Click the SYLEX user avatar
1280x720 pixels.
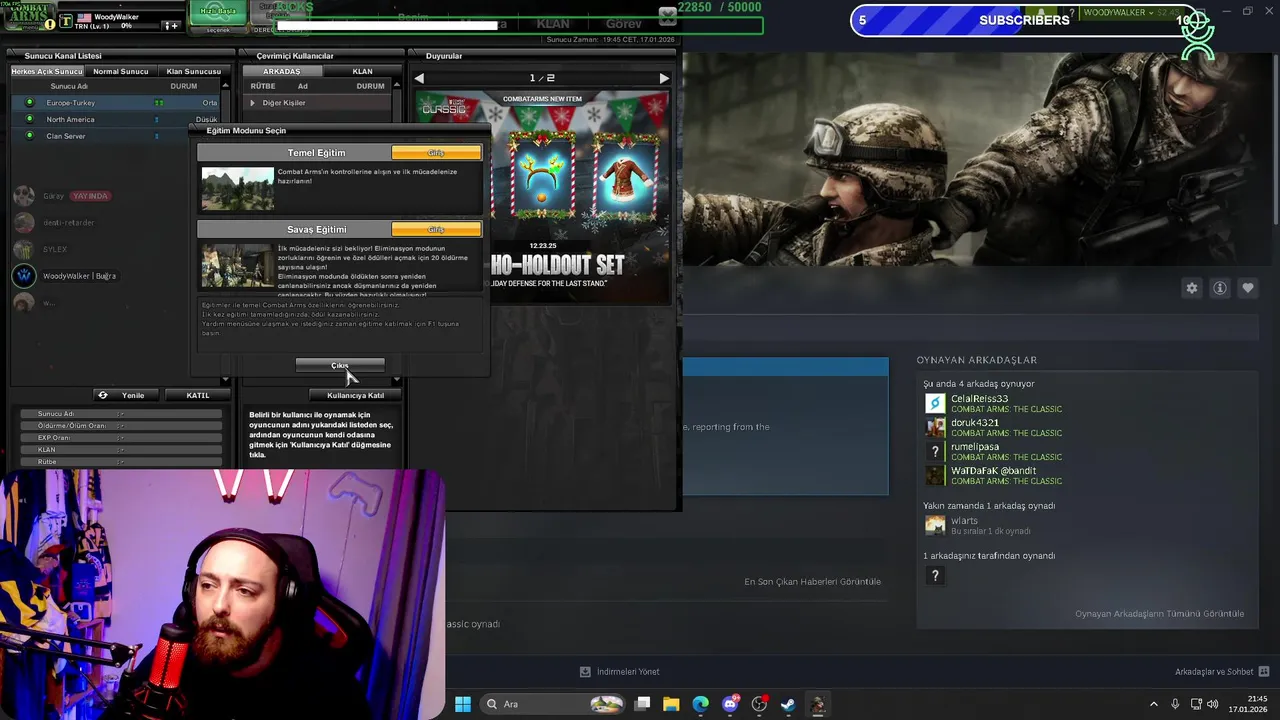(x=24, y=249)
